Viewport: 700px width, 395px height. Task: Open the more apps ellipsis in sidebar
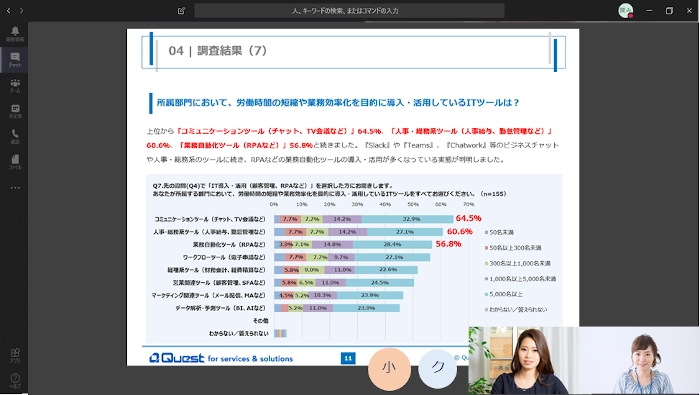[x=15, y=188]
